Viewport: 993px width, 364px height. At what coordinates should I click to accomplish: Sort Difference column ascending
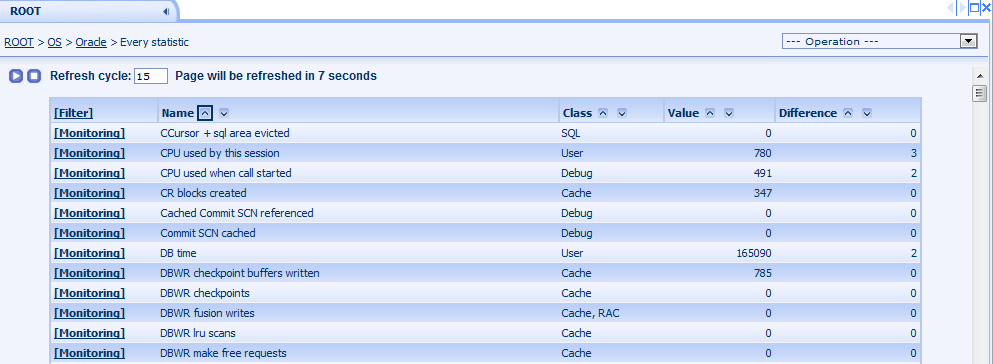pos(848,113)
